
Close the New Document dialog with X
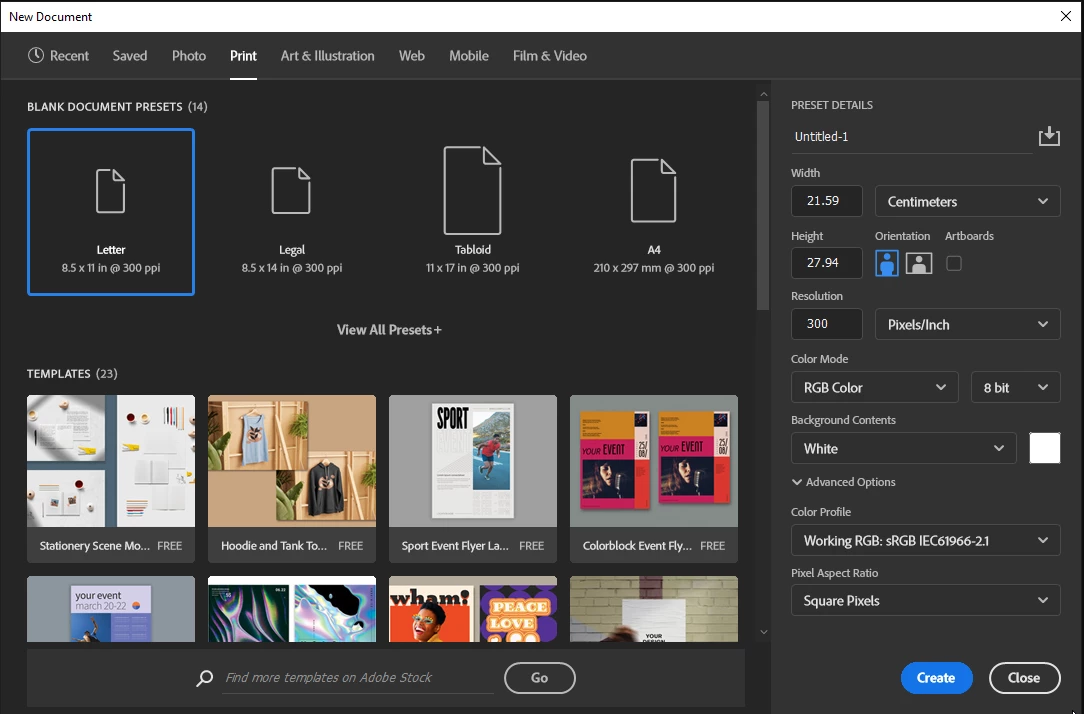coord(1066,16)
